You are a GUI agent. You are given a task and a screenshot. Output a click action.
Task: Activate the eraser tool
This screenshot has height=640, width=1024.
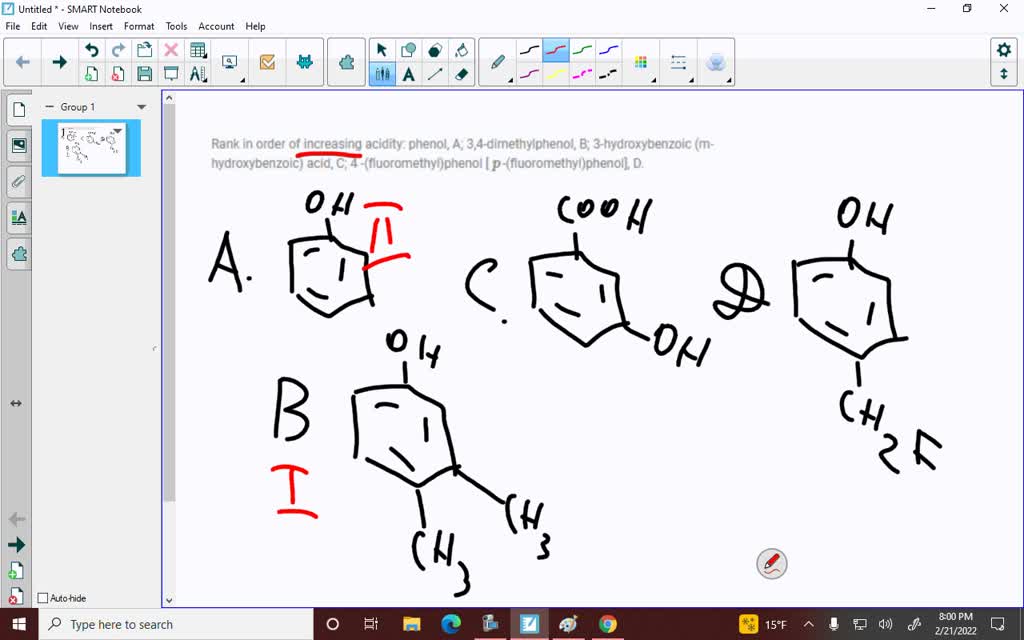463,74
